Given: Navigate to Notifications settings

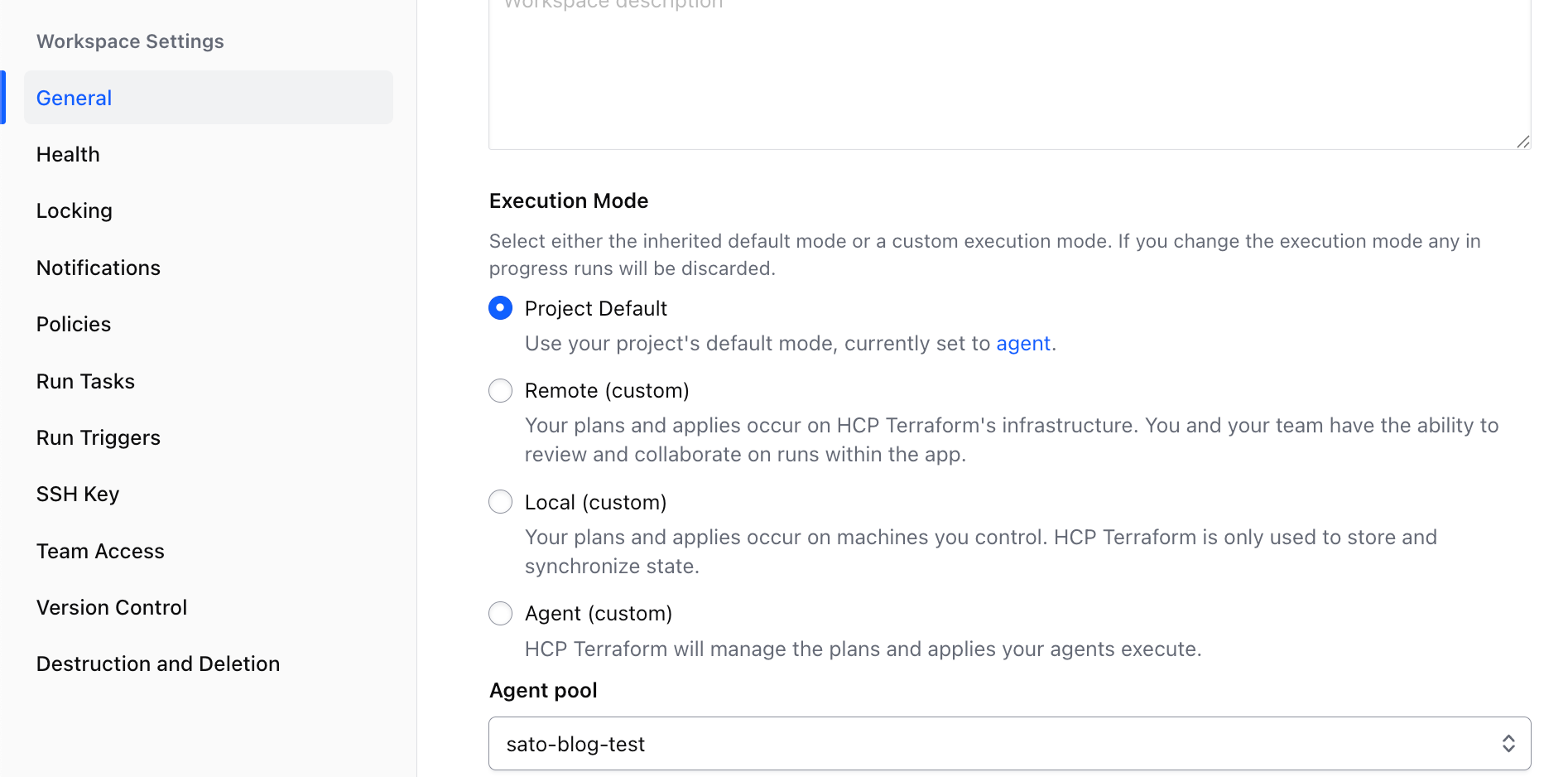Looking at the screenshot, I should point(99,268).
